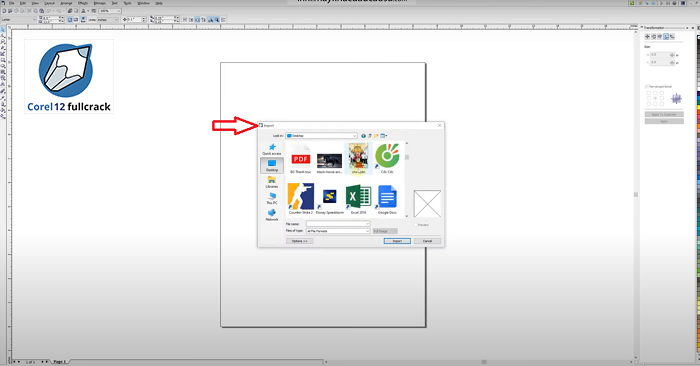Open the Bitmaps menu

coord(100,3)
